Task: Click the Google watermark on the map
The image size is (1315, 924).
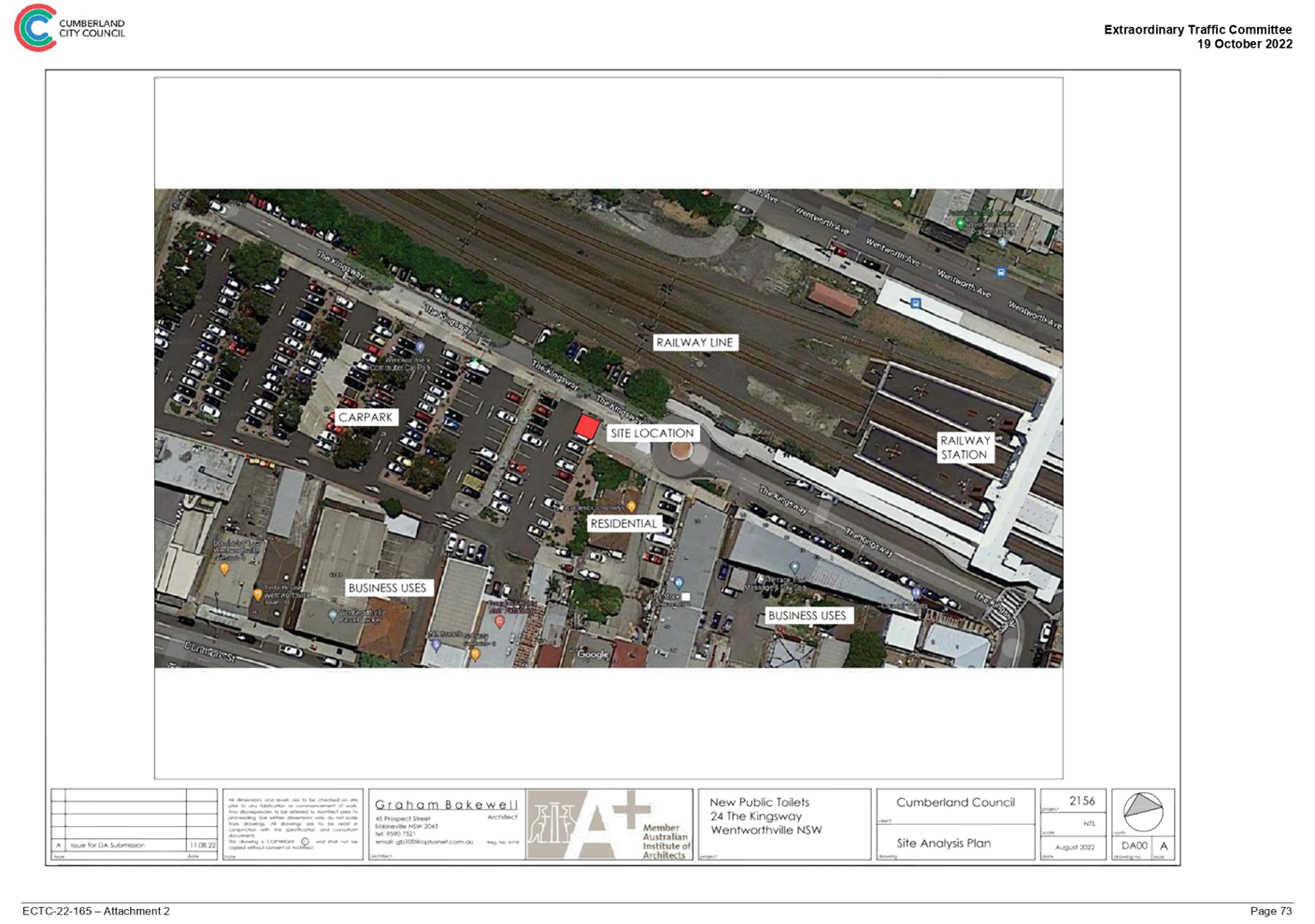Action: click(x=593, y=654)
